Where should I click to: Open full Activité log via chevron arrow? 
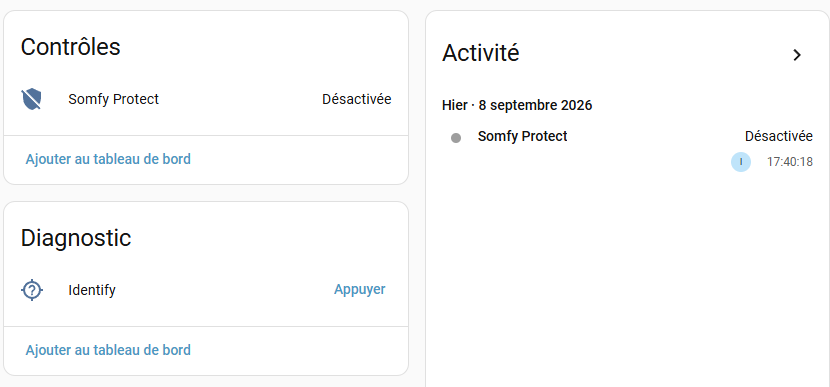[x=797, y=55]
